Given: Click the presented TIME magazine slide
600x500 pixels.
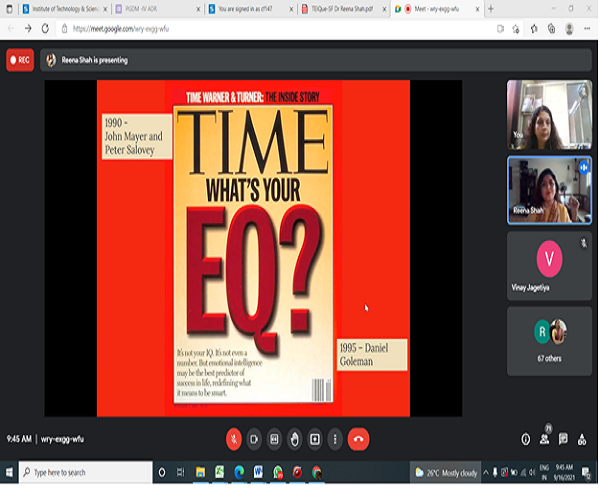Looking at the screenshot, I should click(x=253, y=248).
